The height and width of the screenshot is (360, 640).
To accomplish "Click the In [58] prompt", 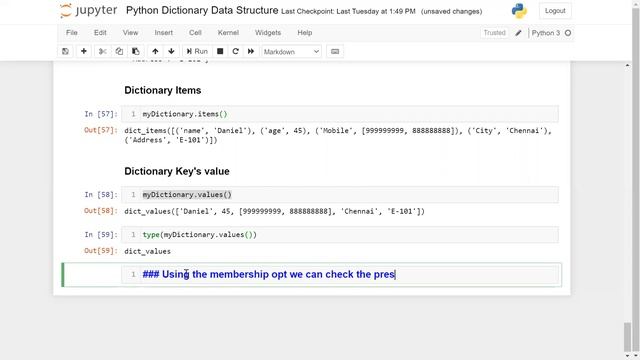I will [101, 195].
